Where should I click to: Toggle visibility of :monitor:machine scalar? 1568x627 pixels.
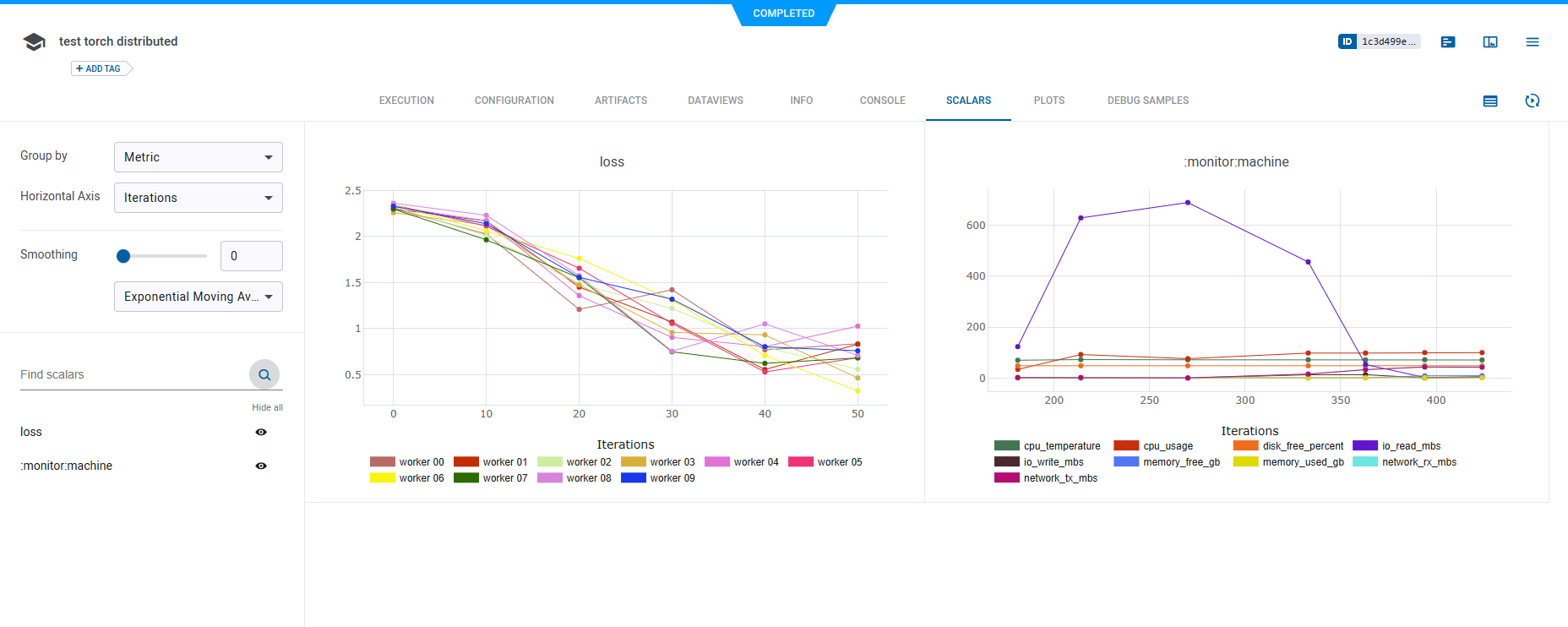coord(261,466)
